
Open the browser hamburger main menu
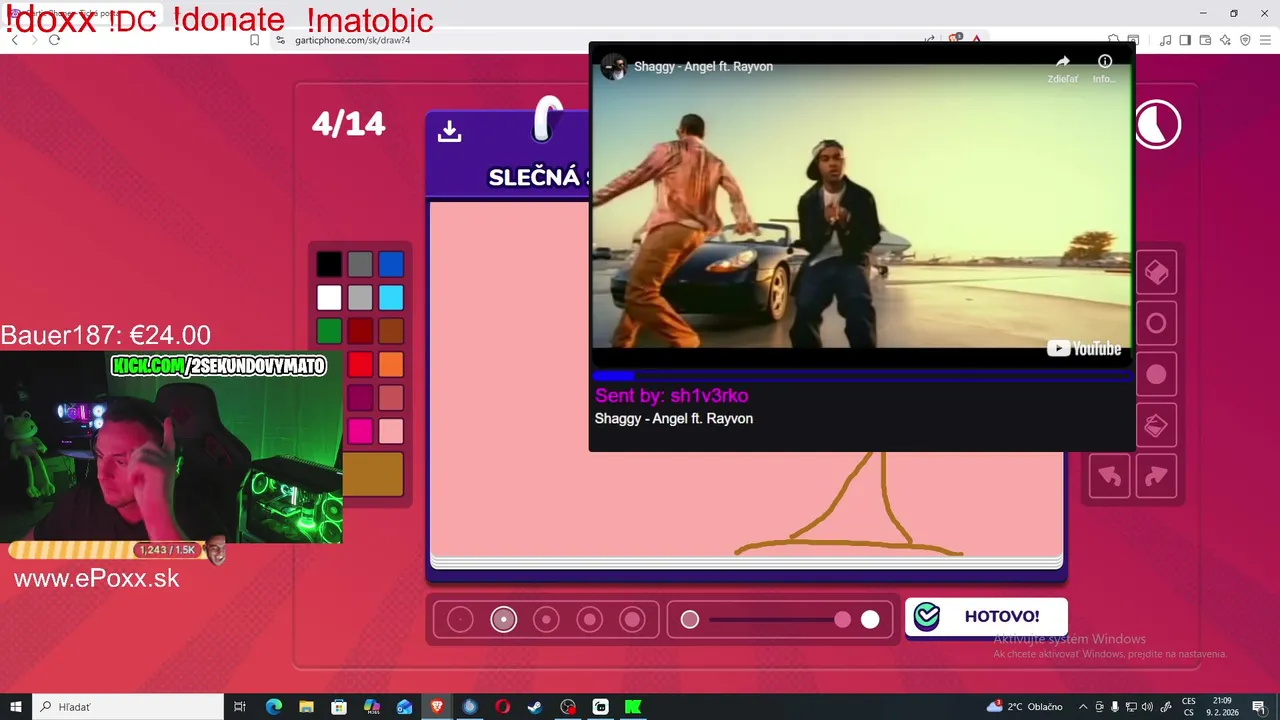point(1265,40)
